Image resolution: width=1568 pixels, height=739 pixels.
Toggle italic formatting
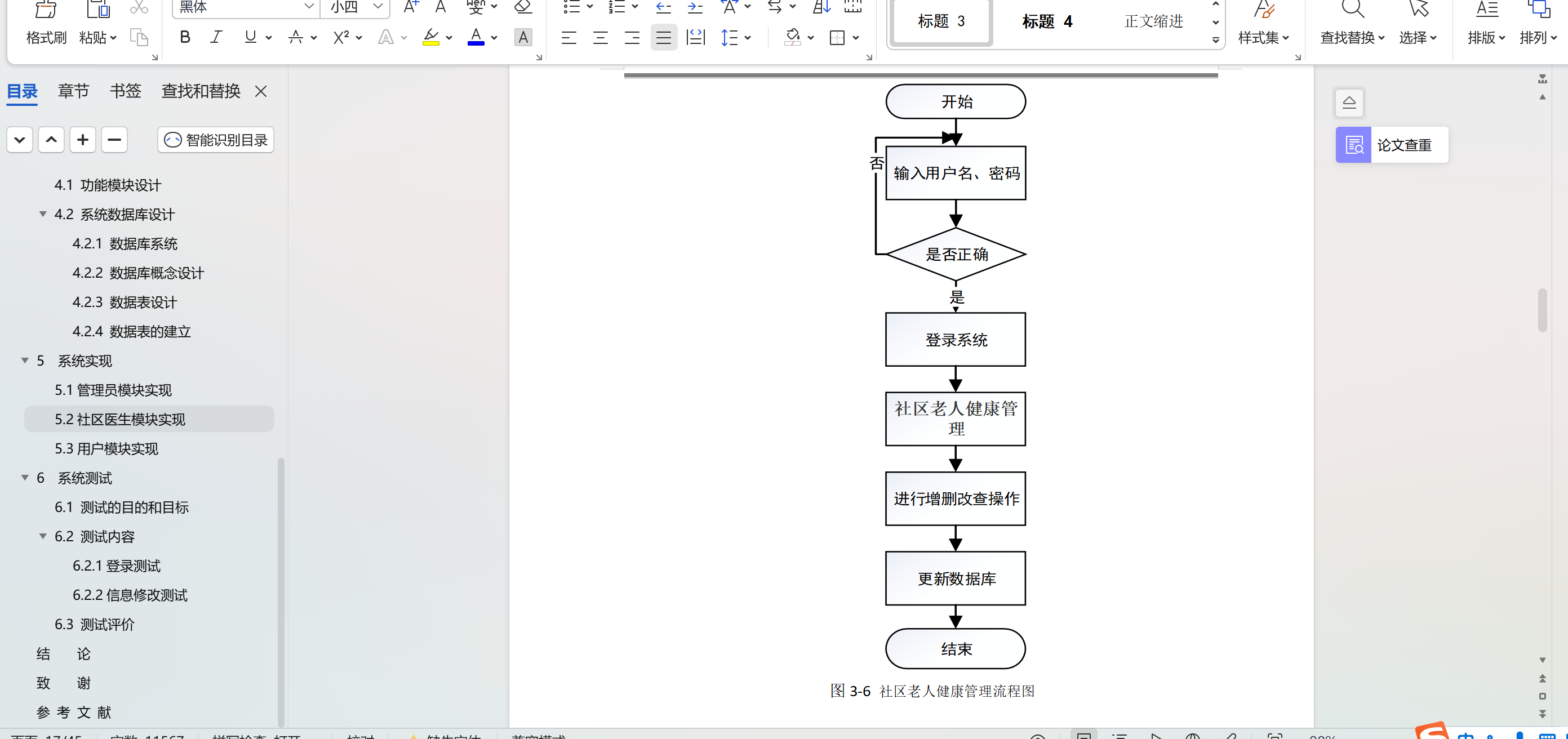tap(215, 38)
